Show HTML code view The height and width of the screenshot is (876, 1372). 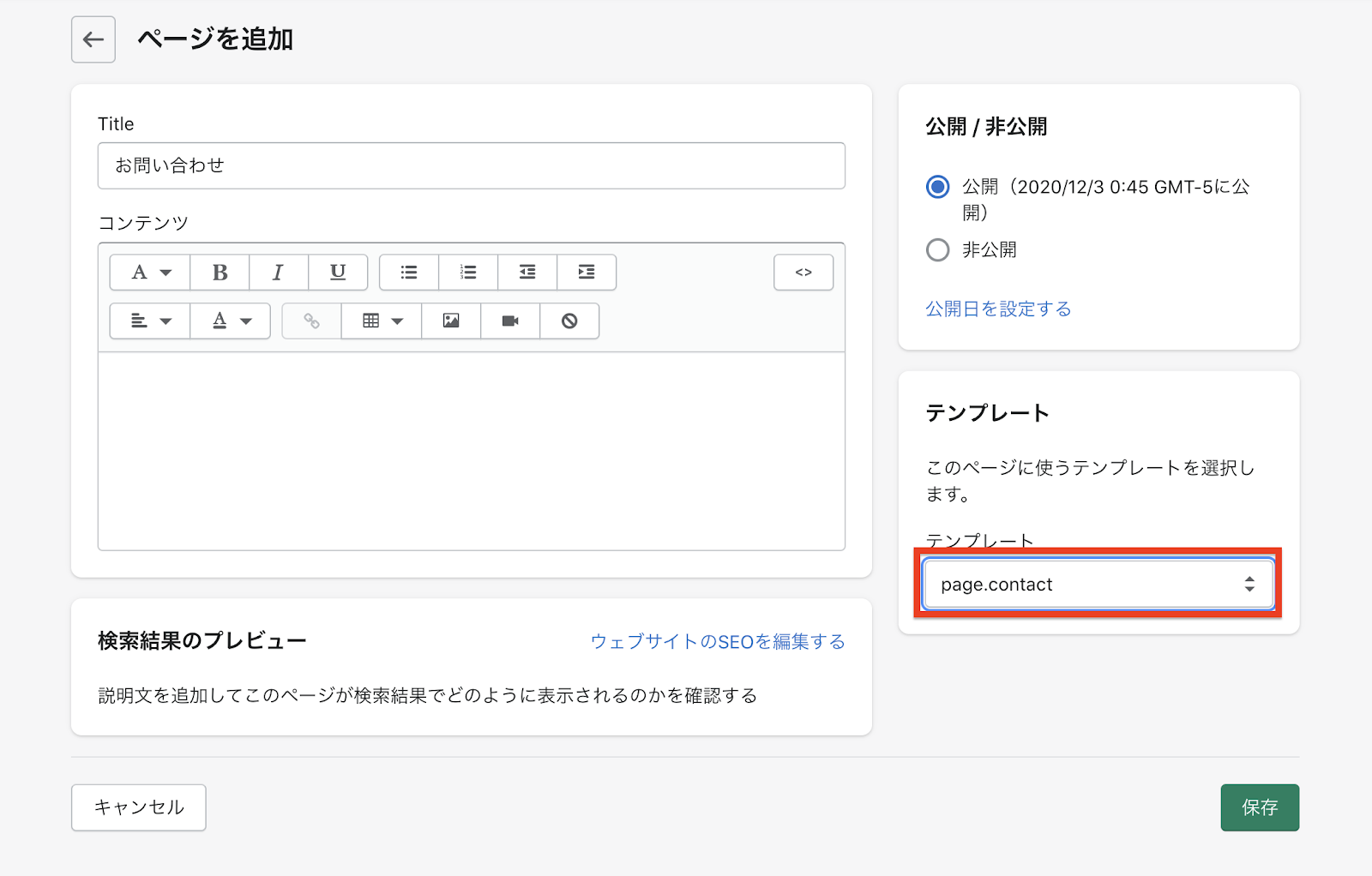click(803, 273)
